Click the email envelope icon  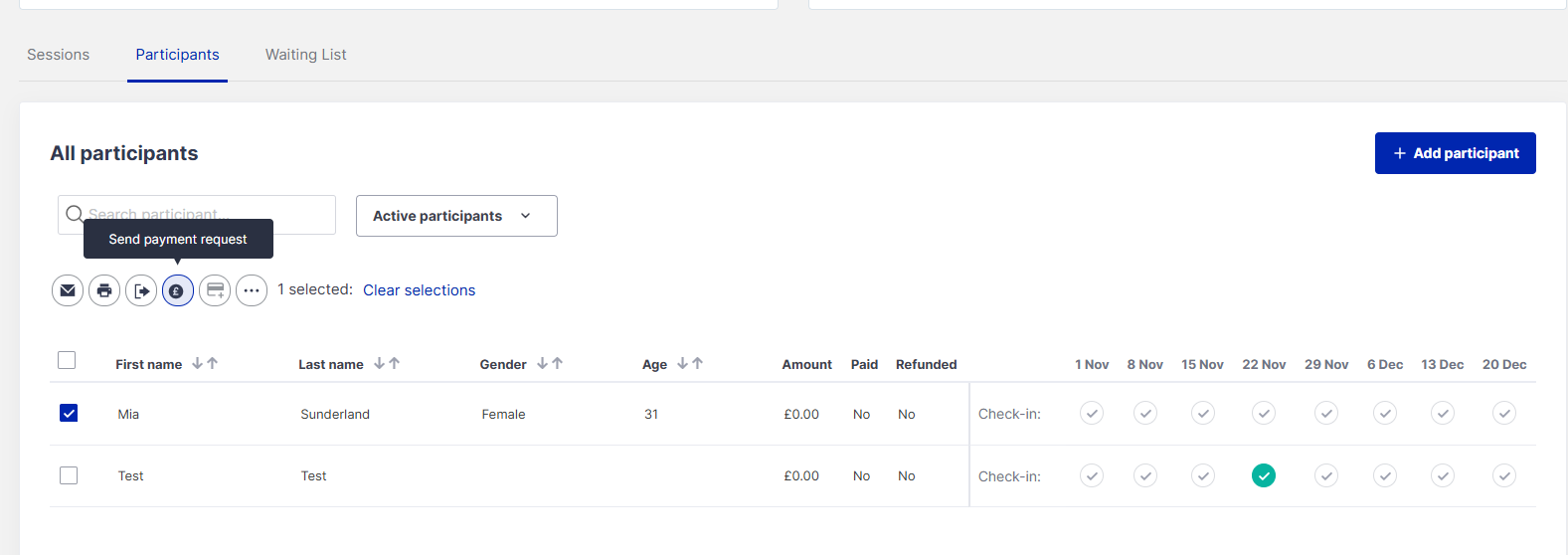pos(68,290)
